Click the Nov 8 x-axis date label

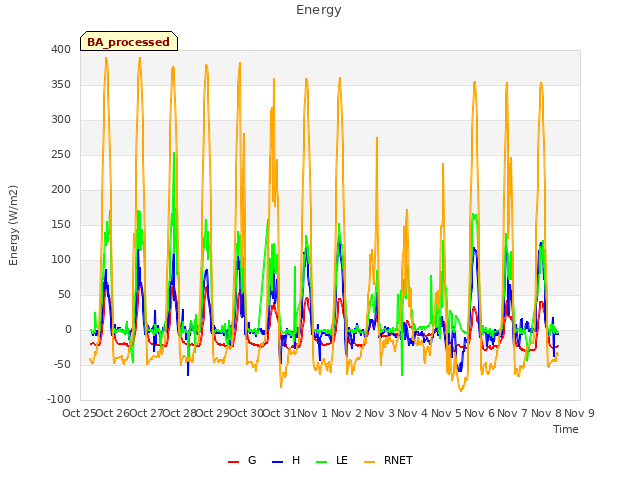tap(546, 413)
